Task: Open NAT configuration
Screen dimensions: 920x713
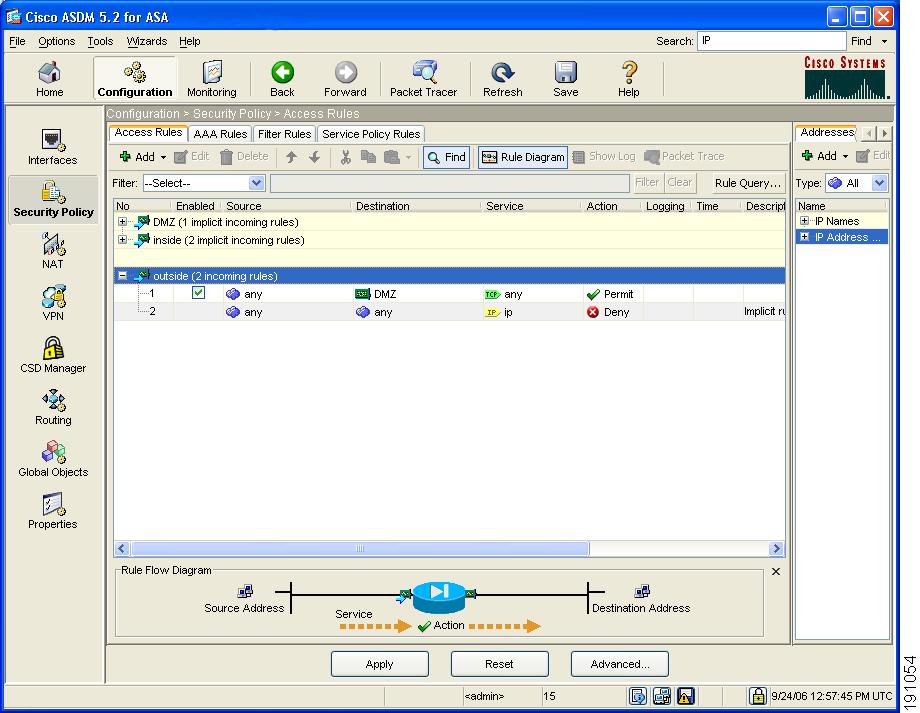Action: coord(53,251)
